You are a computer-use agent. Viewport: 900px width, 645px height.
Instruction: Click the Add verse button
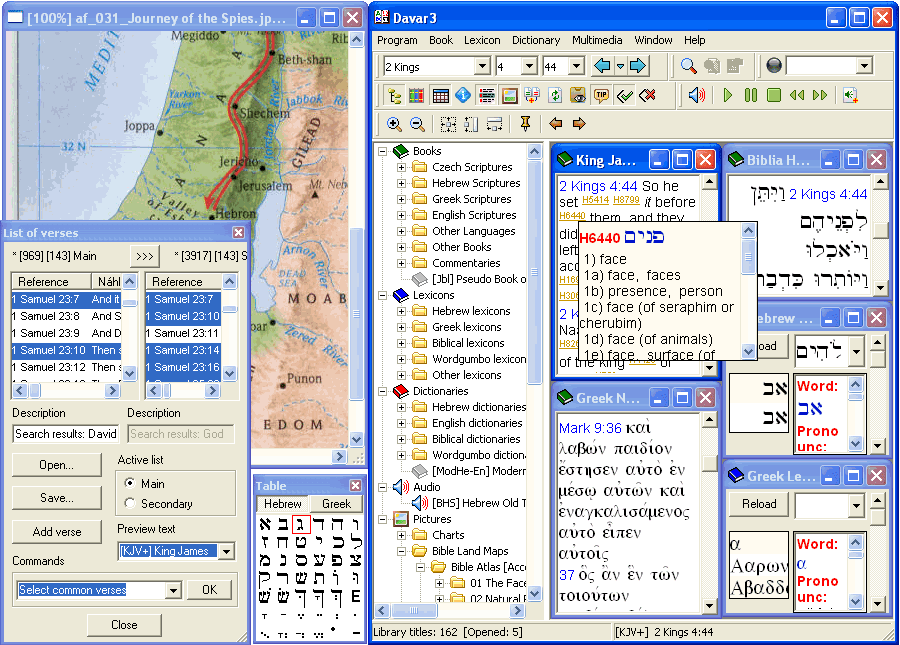pyautogui.click(x=57, y=532)
